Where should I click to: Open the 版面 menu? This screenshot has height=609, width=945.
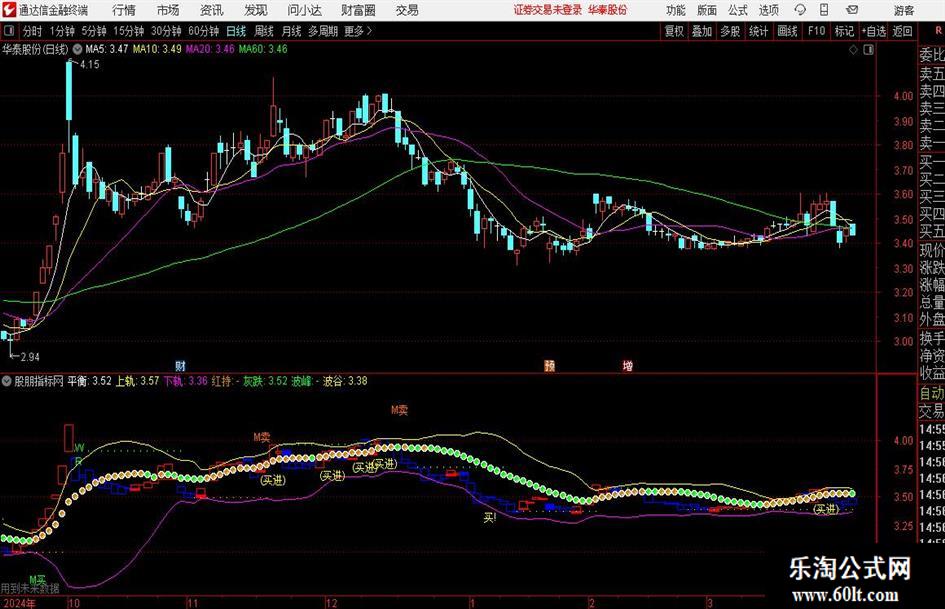[x=707, y=10]
